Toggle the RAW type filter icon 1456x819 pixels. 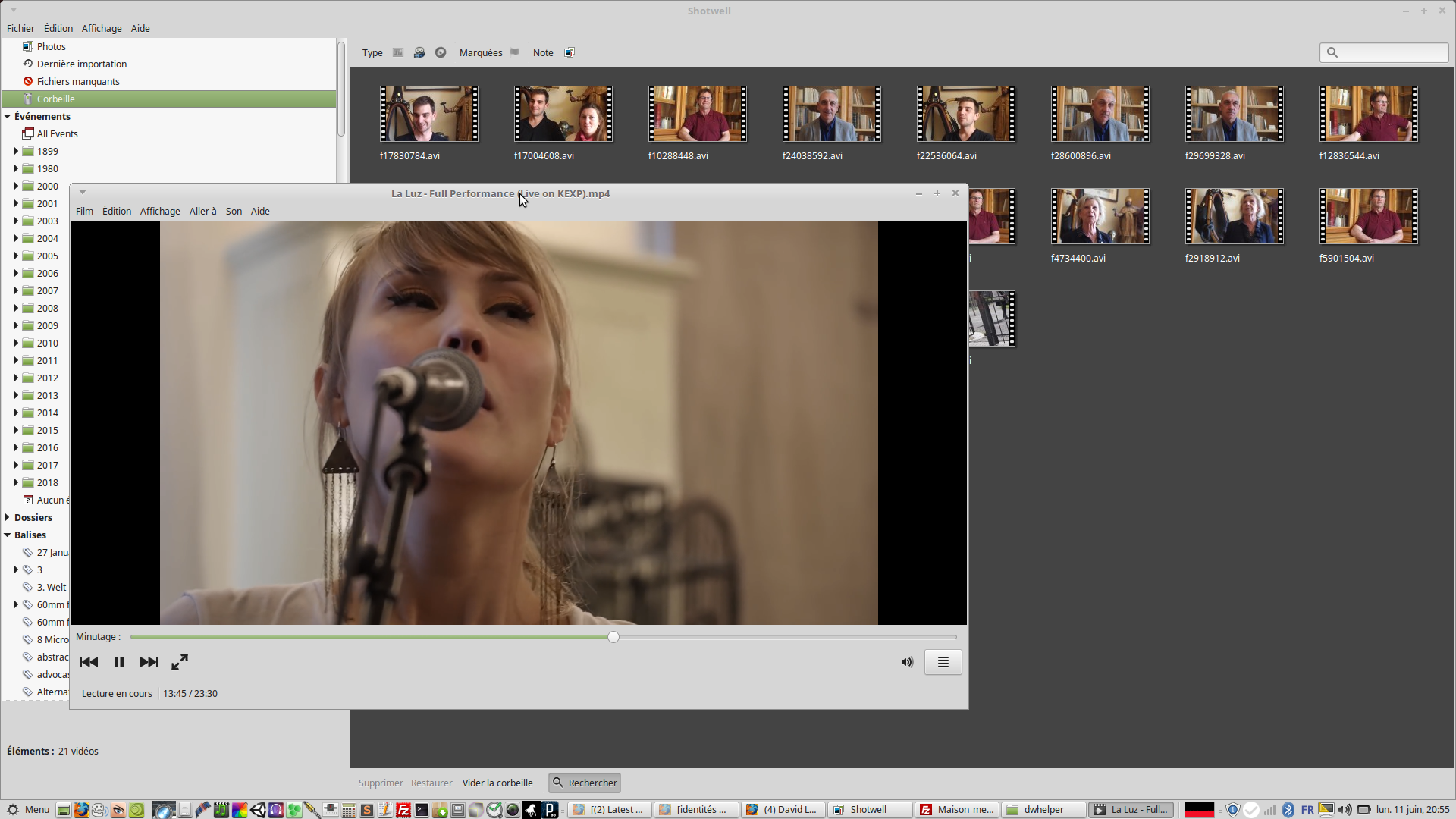coord(441,52)
